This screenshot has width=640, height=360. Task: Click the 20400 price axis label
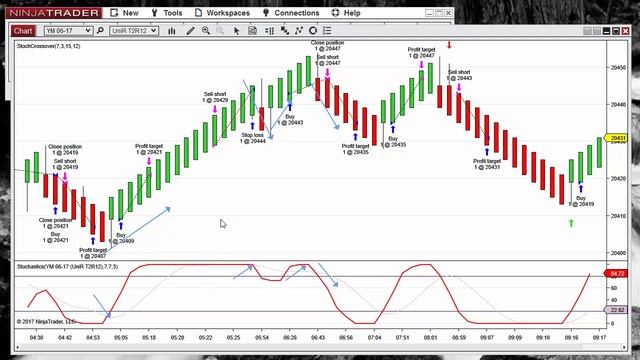(x=618, y=253)
